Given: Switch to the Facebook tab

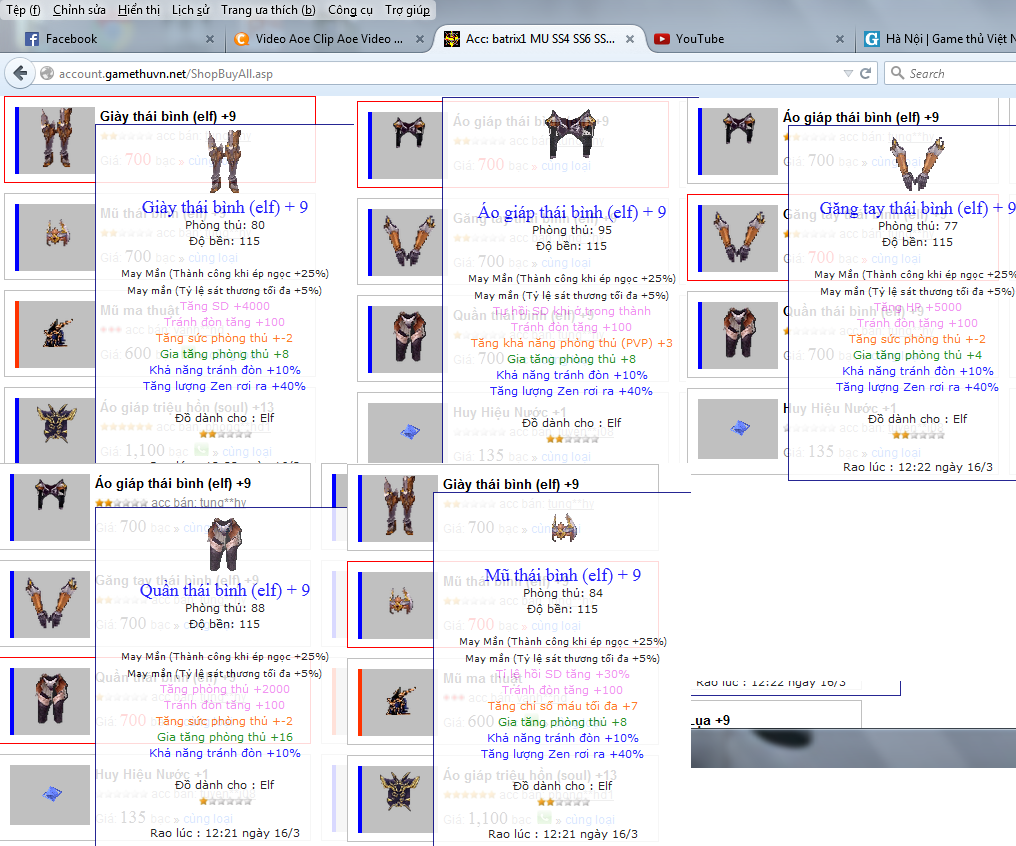Looking at the screenshot, I should [119, 39].
